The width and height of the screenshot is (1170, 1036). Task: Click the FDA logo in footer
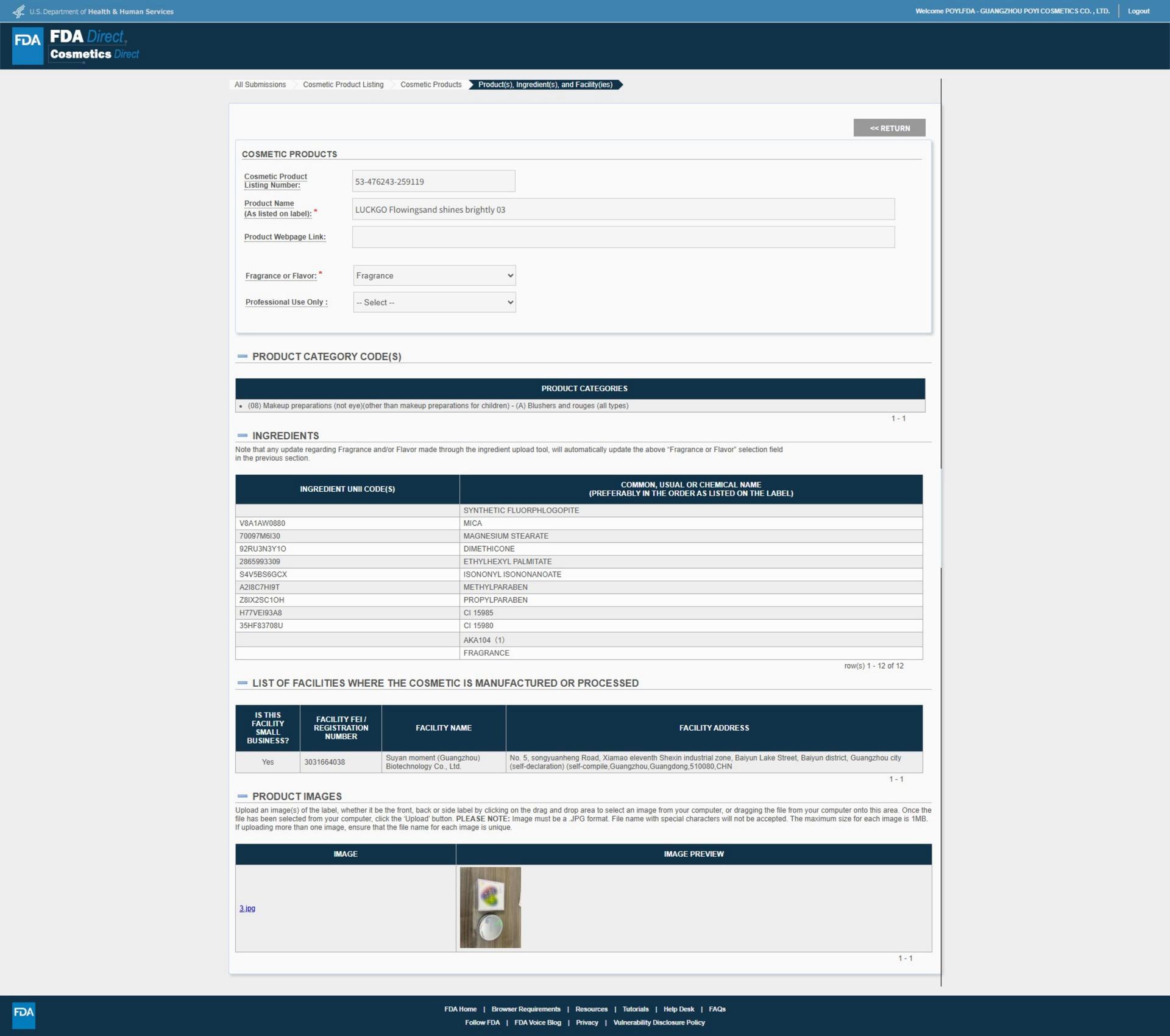coord(24,1015)
